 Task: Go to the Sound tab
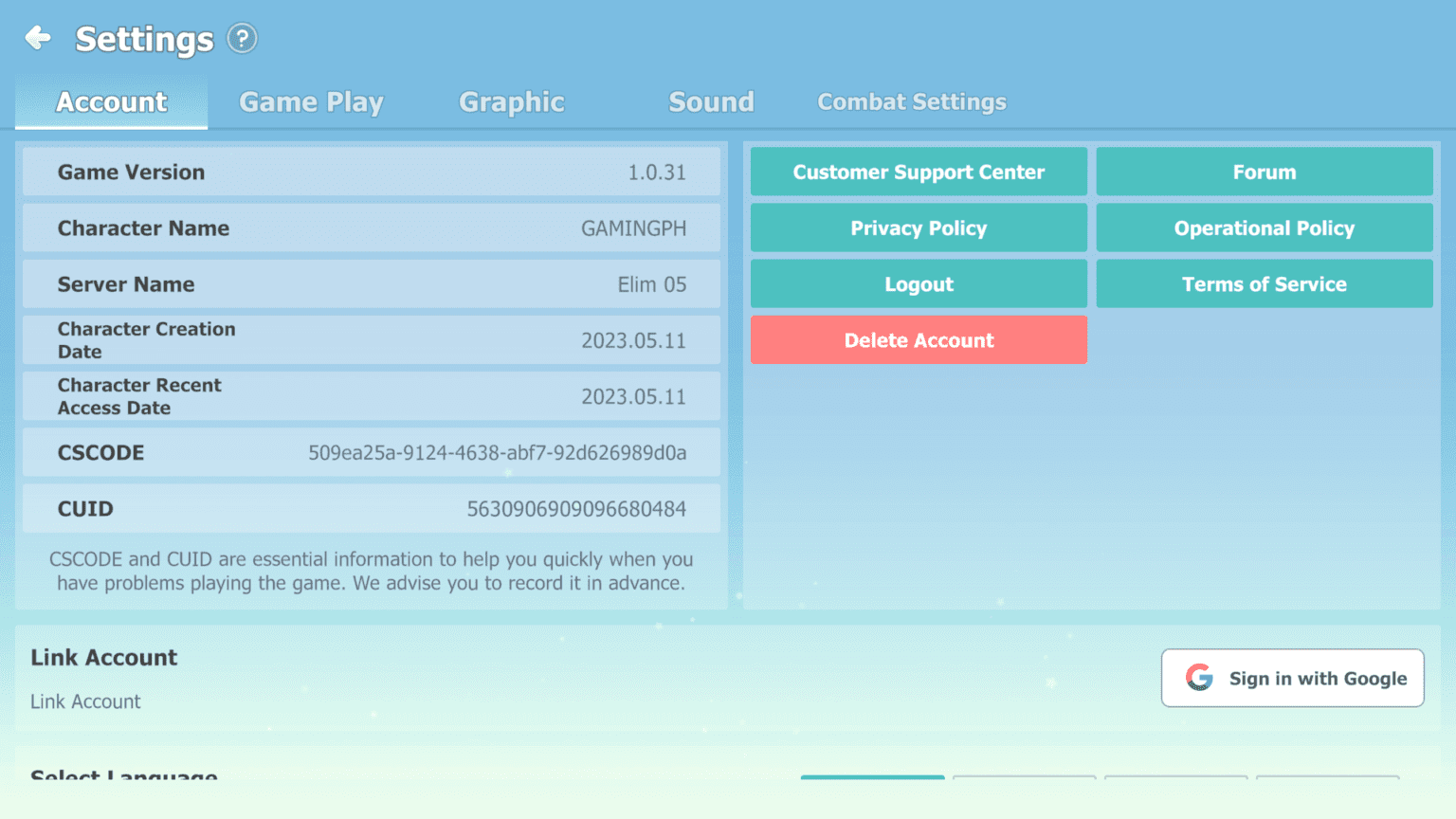coord(711,102)
